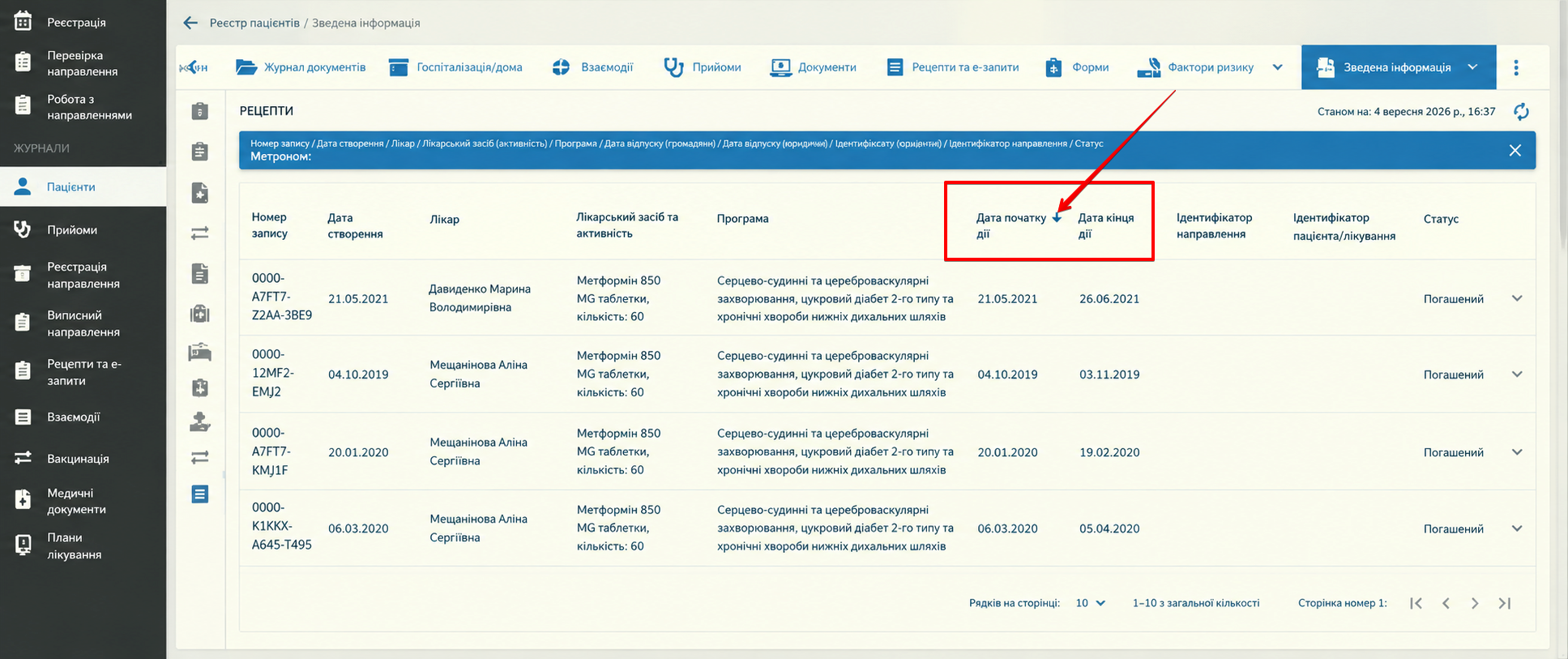
Task: Open the three-dot more options menu
Action: coord(1515,67)
